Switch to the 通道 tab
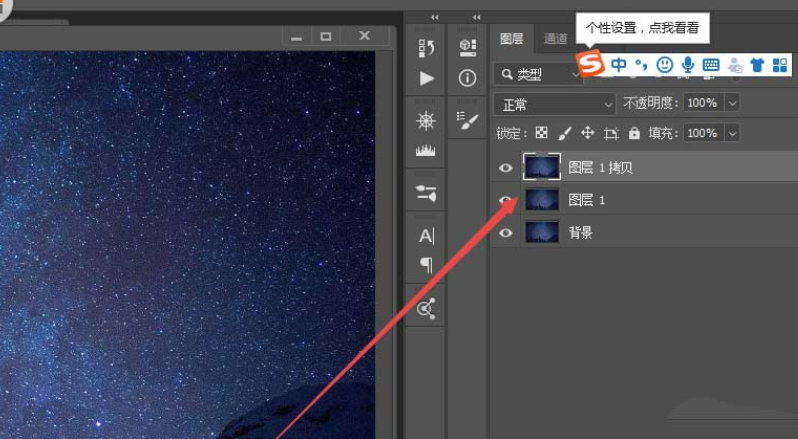 556,40
